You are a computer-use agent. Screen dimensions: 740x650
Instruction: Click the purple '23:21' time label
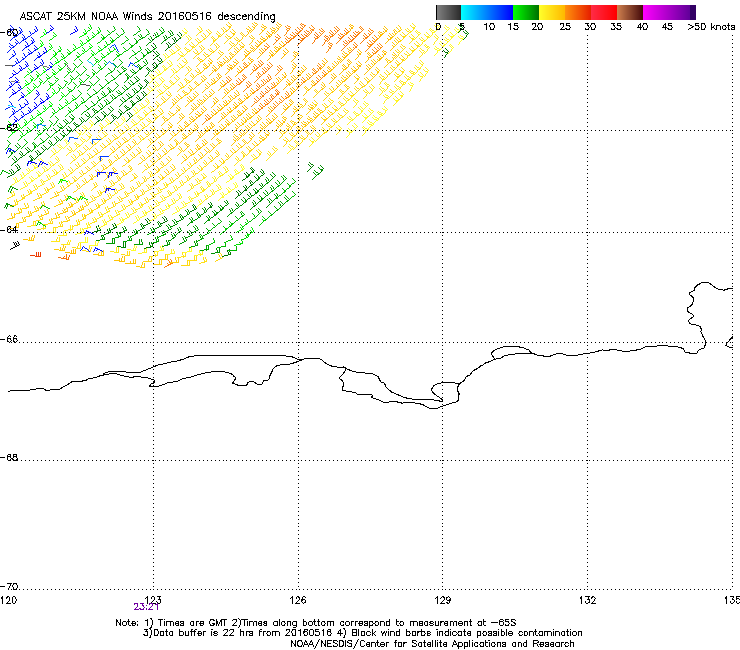[x=146, y=607]
